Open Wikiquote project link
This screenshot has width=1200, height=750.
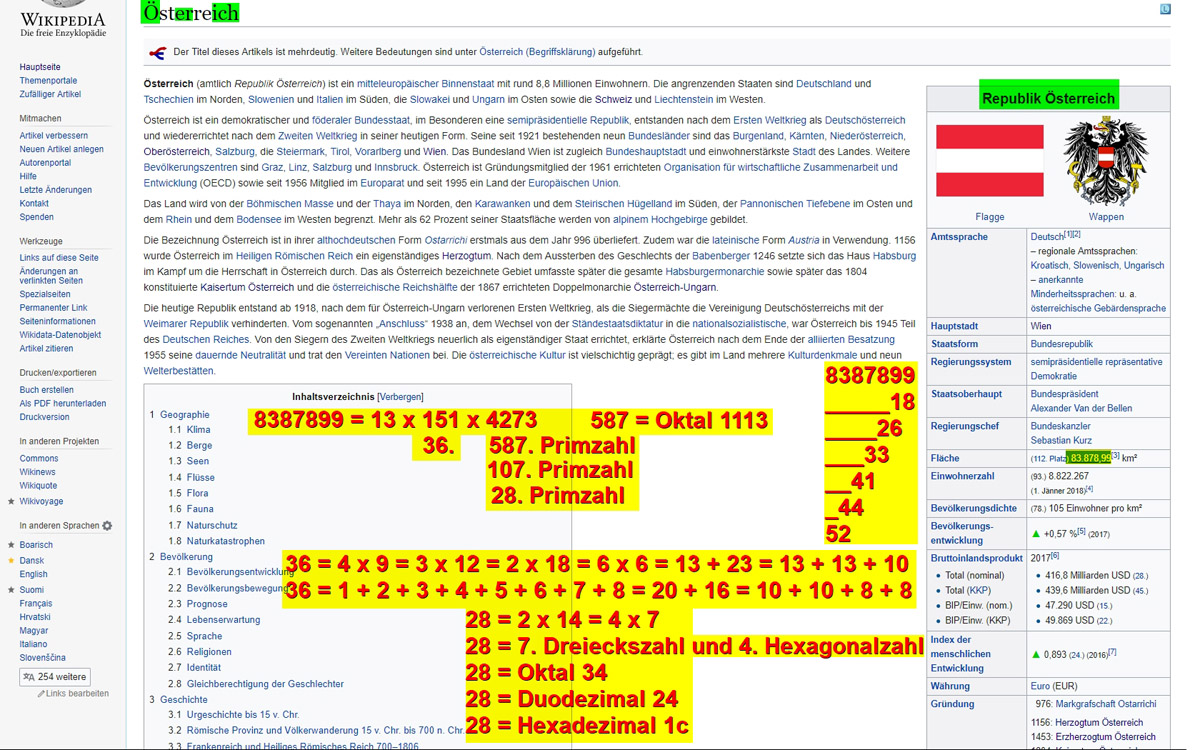pyautogui.click(x=40, y=486)
